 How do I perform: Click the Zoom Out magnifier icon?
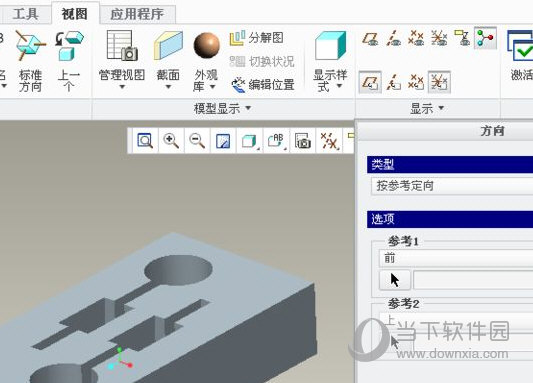(197, 141)
